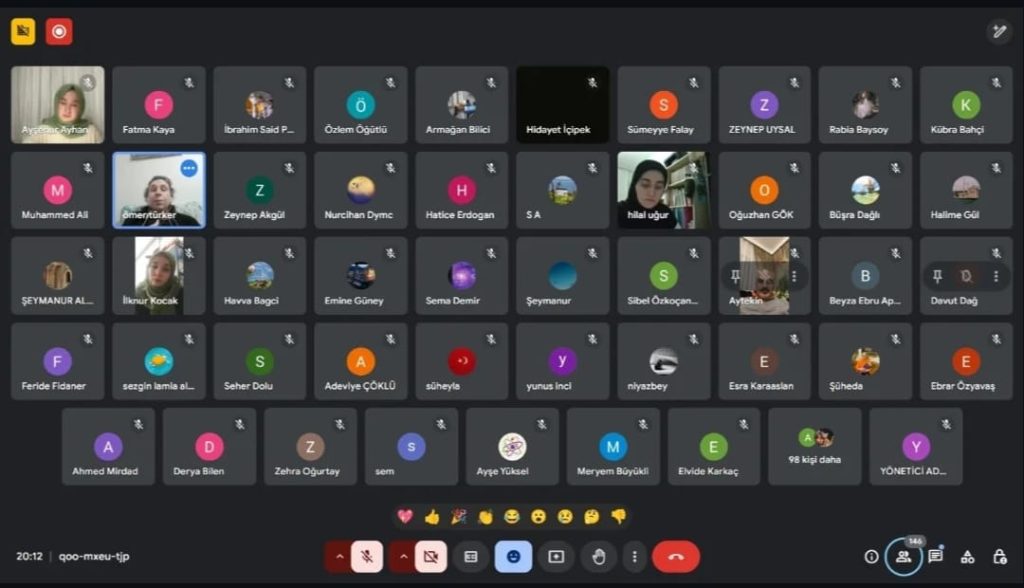Image resolution: width=1024 pixels, height=588 pixels.
Task: Leave the call with red hang-up button
Action: 676,557
